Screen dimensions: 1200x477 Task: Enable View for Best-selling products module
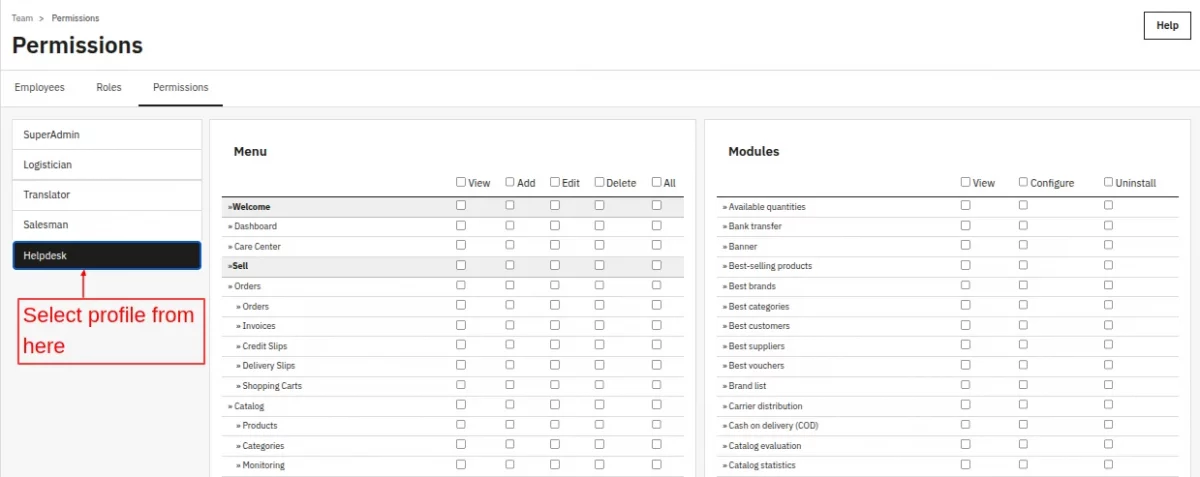click(x=966, y=265)
